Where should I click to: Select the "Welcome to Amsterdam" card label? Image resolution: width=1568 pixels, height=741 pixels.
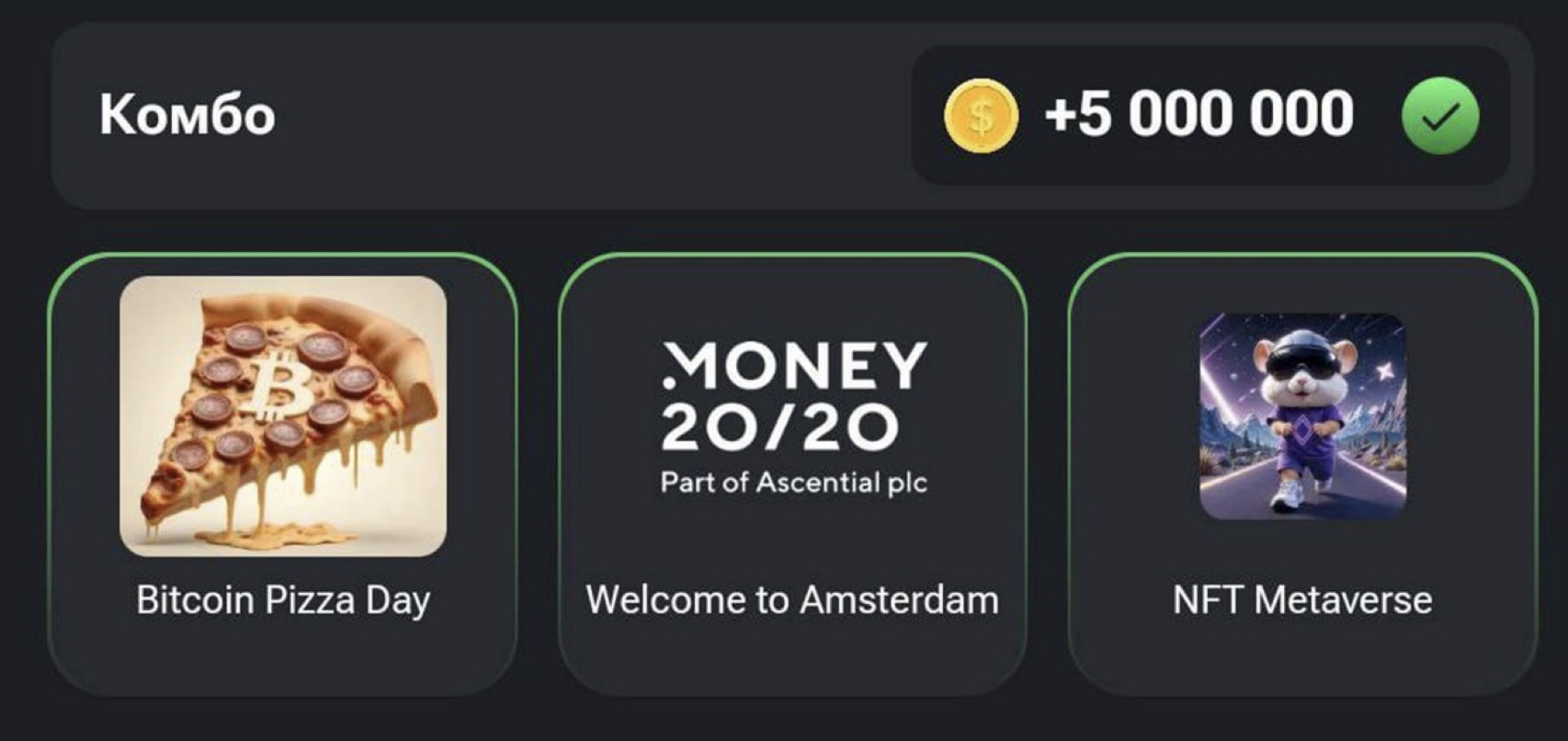(792, 600)
